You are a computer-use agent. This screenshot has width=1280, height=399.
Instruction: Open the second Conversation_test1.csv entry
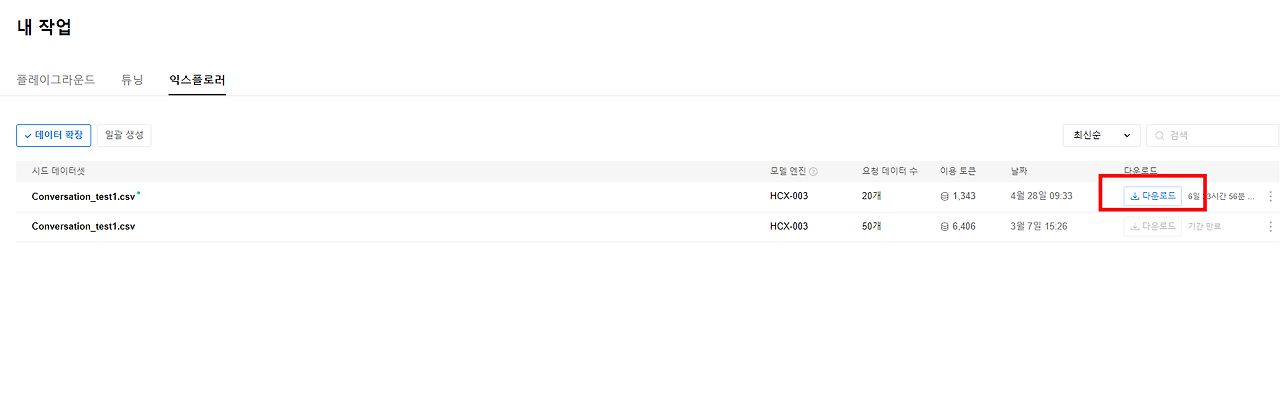pyautogui.click(x=83, y=227)
